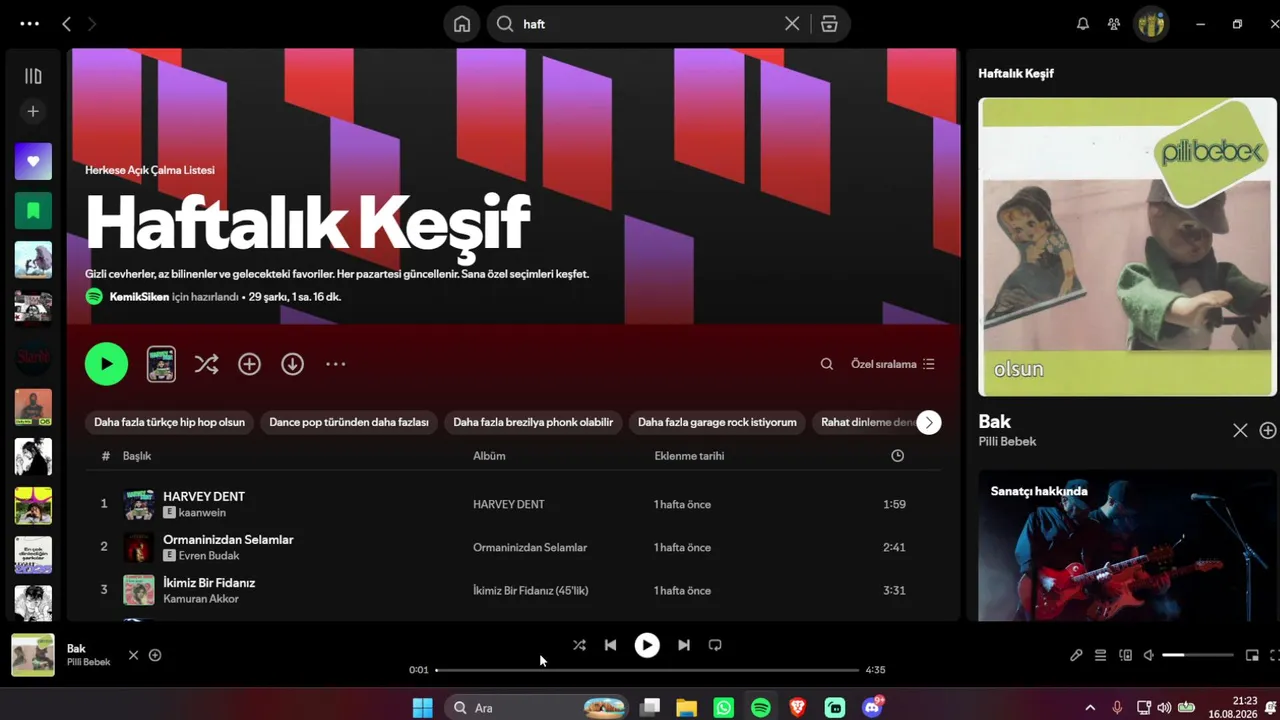Save playlist to Your Library
Screen dimensions: 1280x720
coord(249,364)
